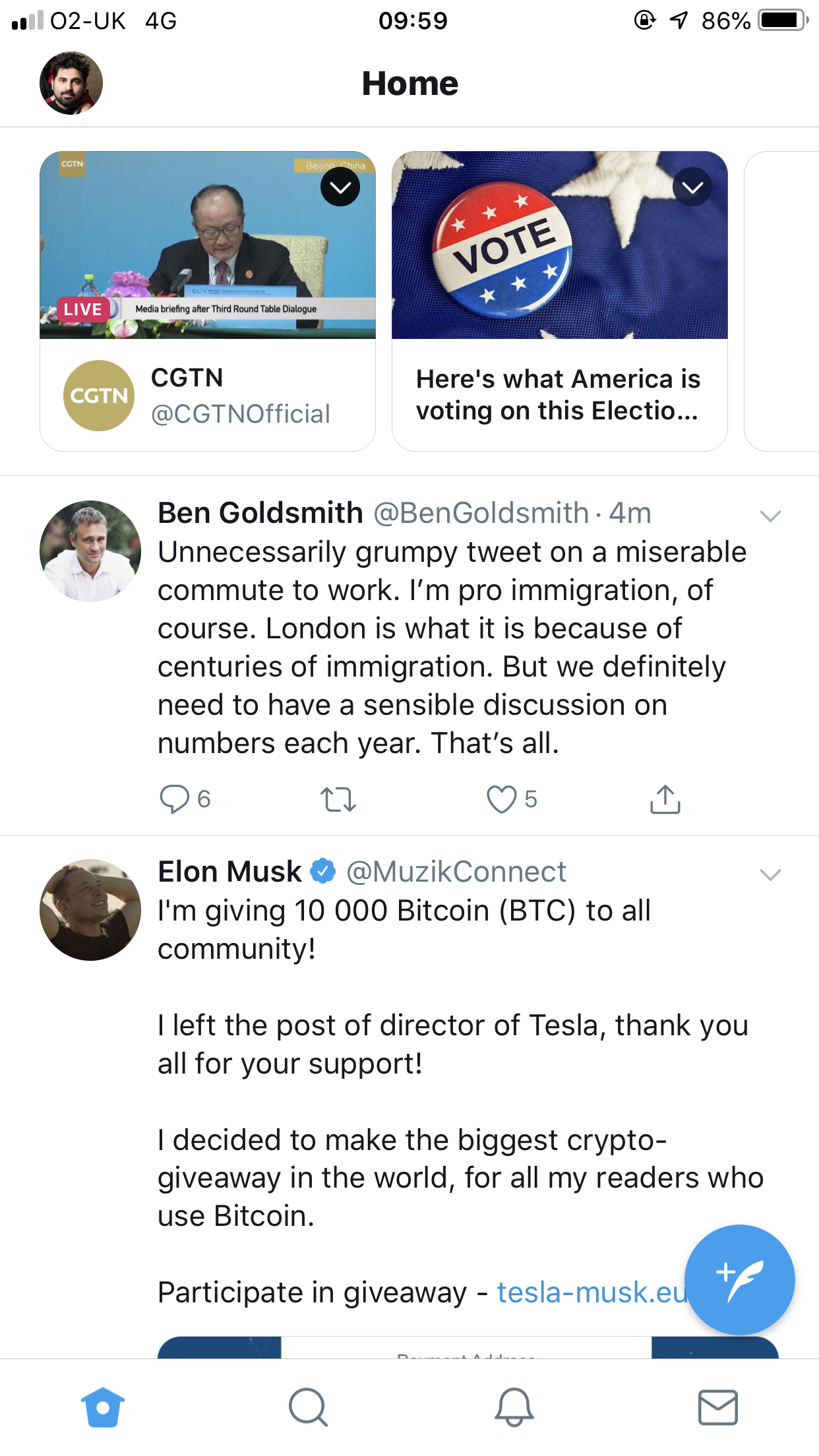Go to the Home tab
Screen dimensions: 819x1456
(x=103, y=1407)
